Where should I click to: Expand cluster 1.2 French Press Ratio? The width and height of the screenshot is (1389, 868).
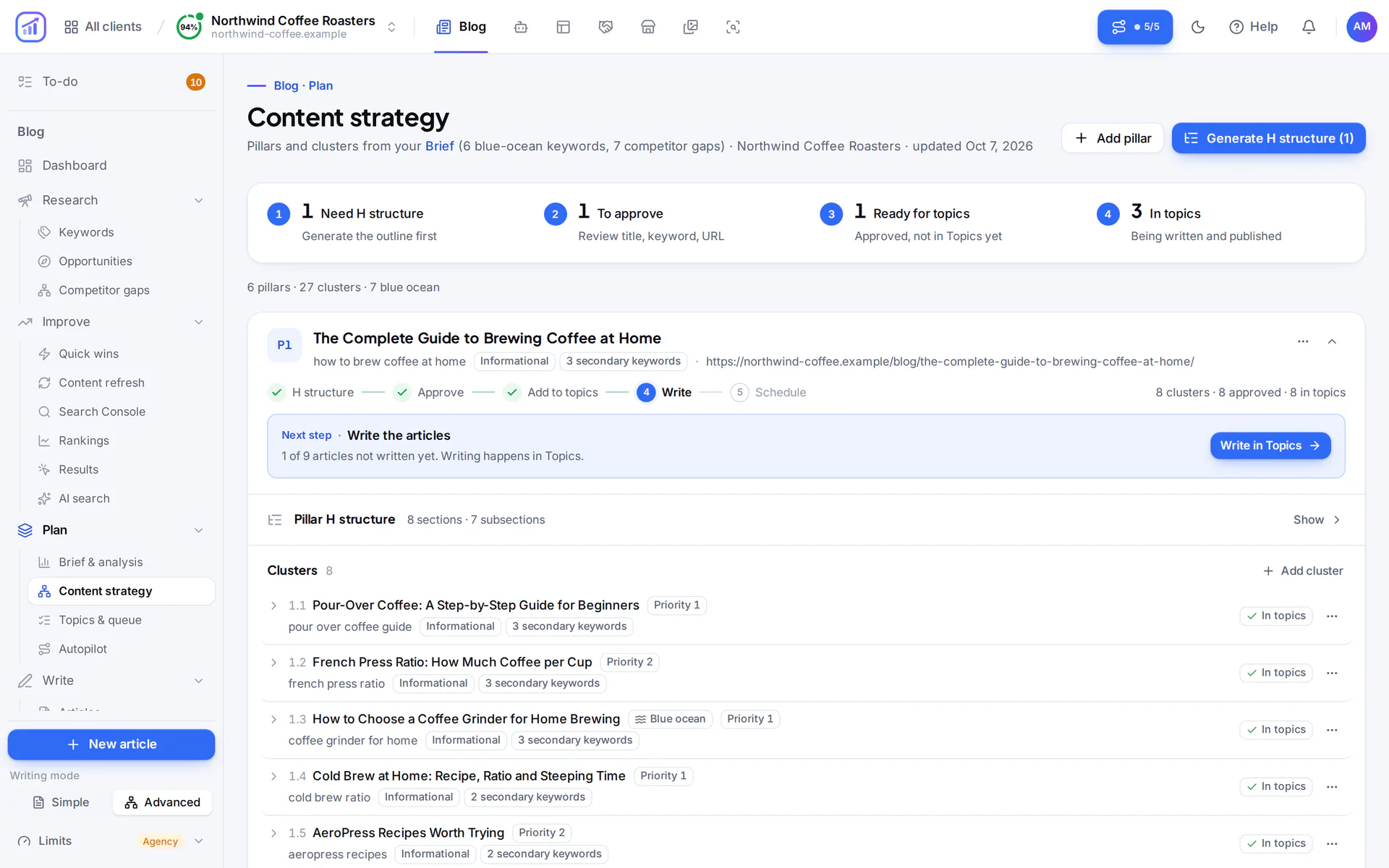(273, 663)
